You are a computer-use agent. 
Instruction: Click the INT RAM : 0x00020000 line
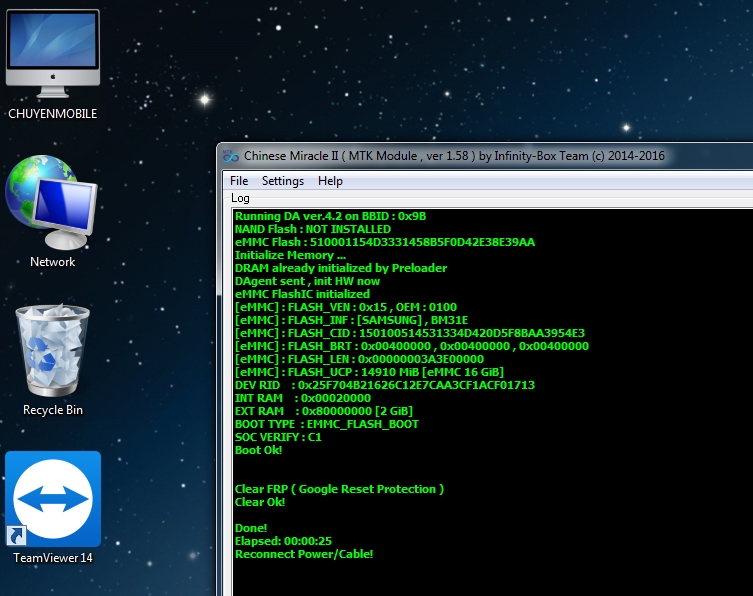(303, 398)
